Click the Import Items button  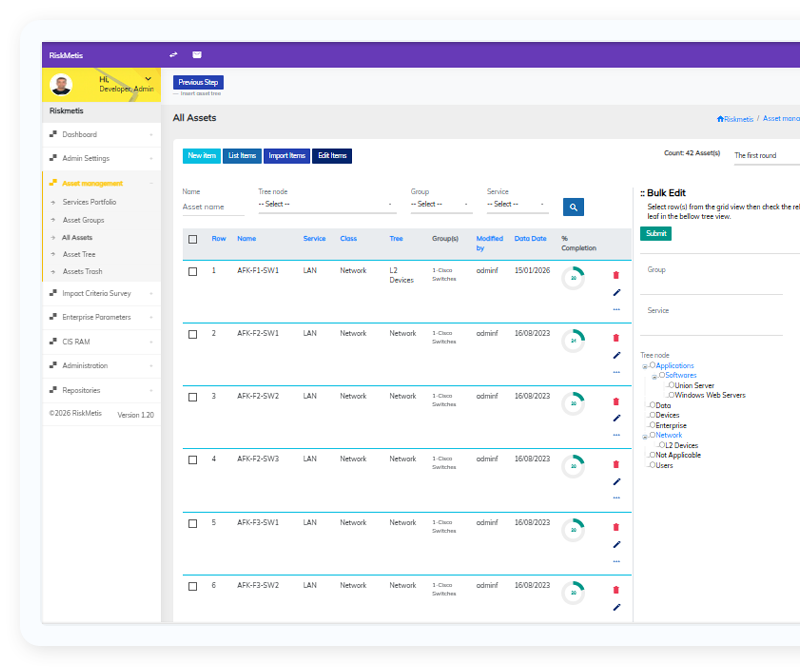point(287,156)
